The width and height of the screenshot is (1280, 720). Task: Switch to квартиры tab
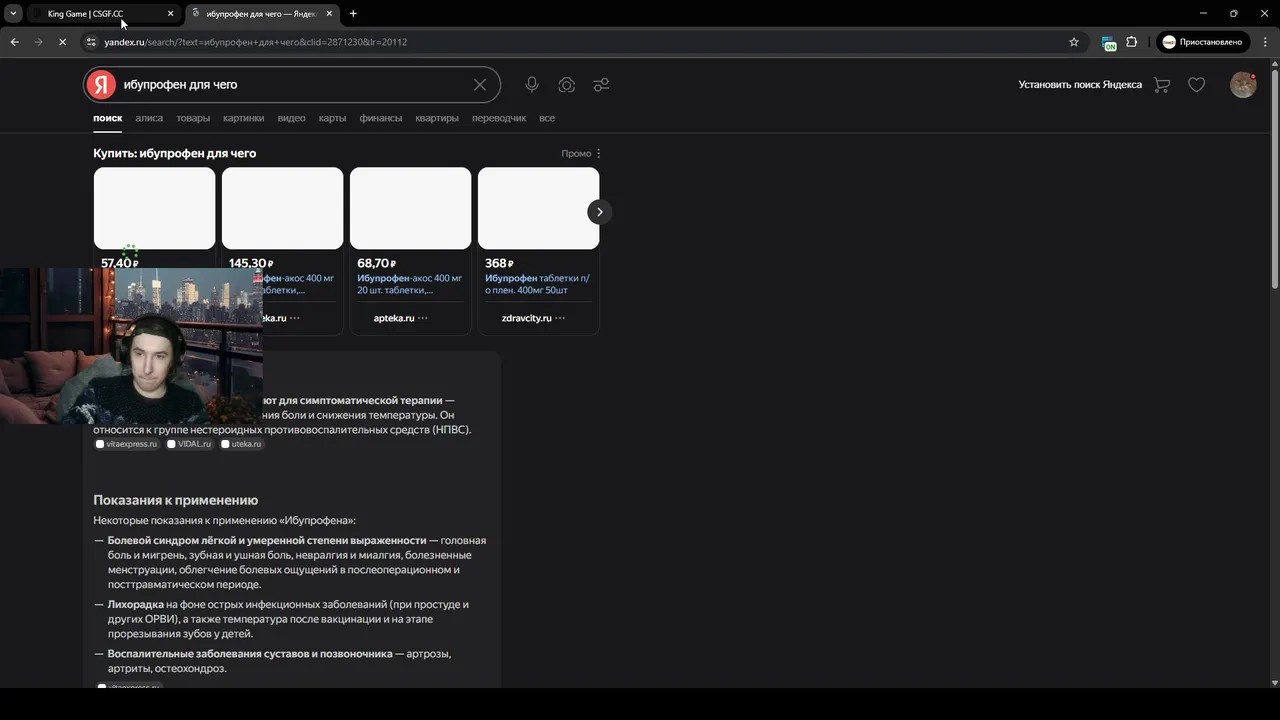[x=437, y=118]
